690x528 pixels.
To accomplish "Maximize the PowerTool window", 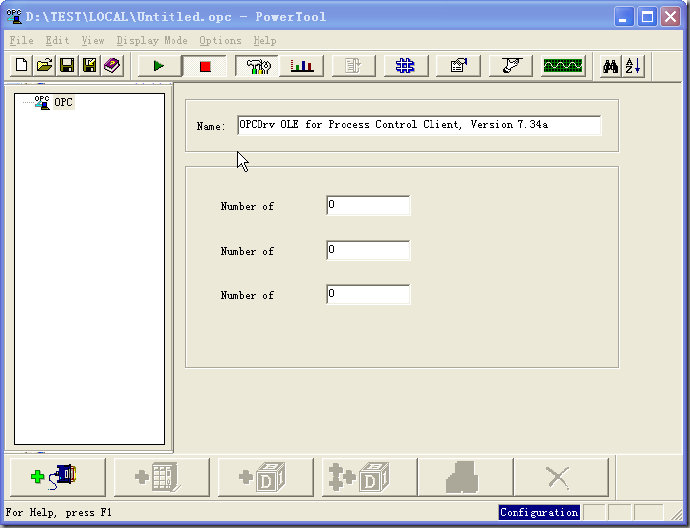I will click(x=647, y=17).
